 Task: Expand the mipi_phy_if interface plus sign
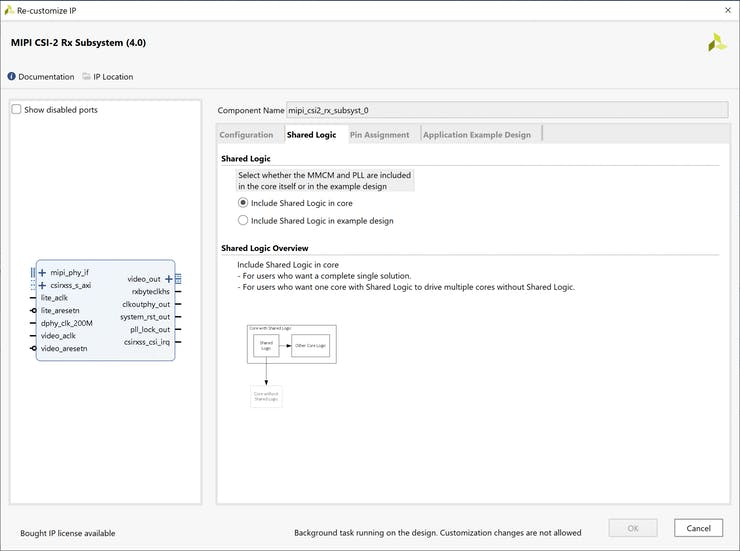tap(42, 272)
